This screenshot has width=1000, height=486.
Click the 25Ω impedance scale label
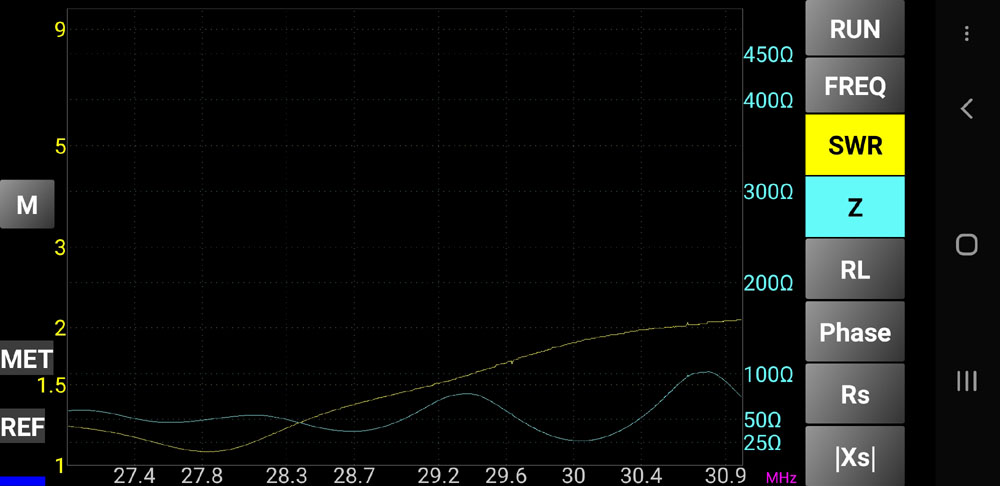click(x=763, y=443)
